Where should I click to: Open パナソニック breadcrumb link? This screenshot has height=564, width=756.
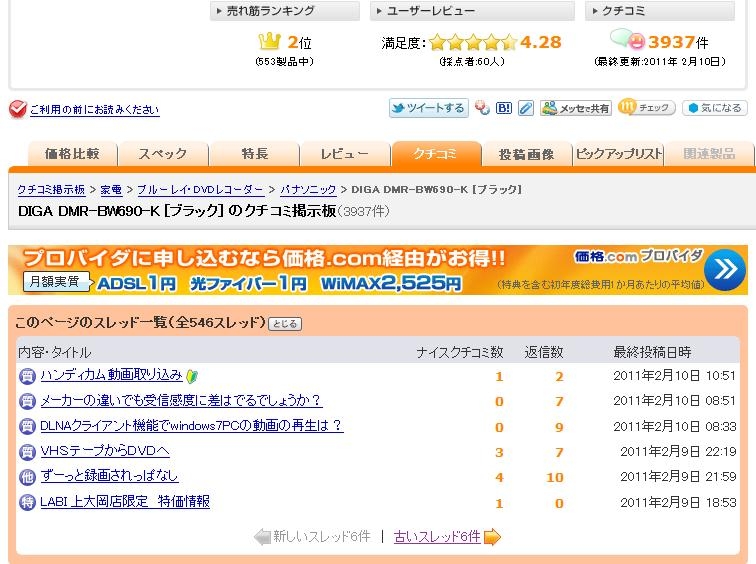pyautogui.click(x=308, y=189)
